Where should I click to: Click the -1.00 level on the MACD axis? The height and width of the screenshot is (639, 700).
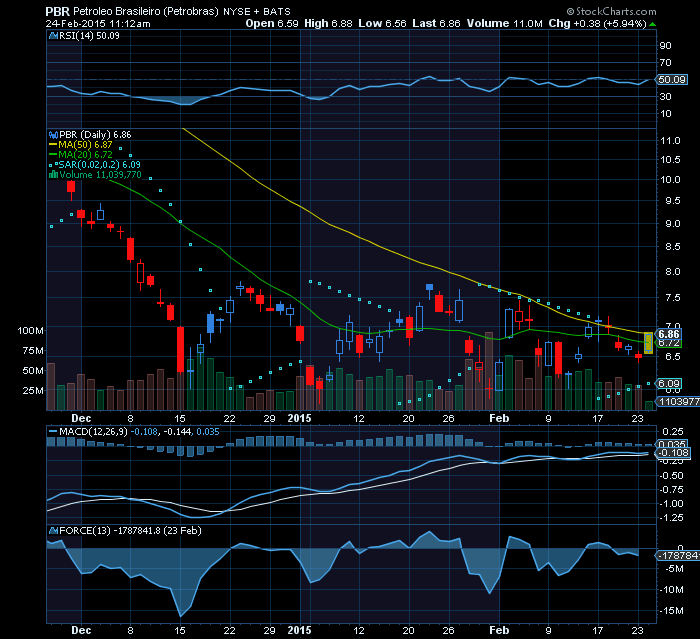(671, 504)
